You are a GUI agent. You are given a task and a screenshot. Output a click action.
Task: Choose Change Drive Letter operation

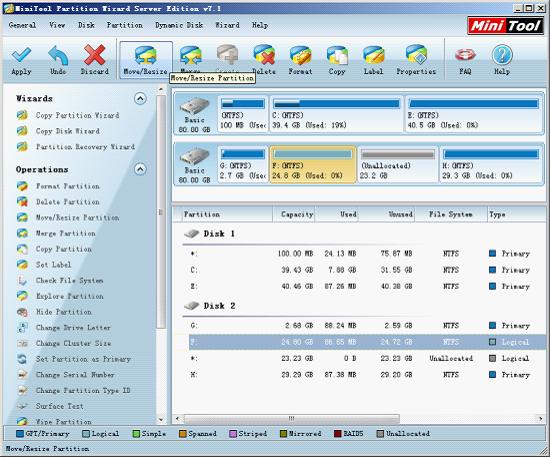pyautogui.click(x=73, y=328)
